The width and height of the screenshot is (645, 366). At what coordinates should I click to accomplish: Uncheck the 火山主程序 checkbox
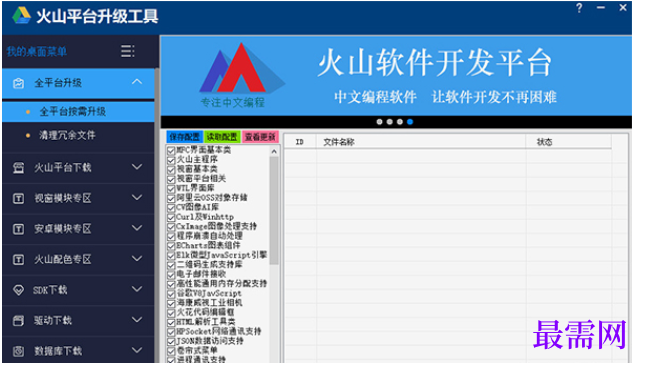(x=171, y=160)
